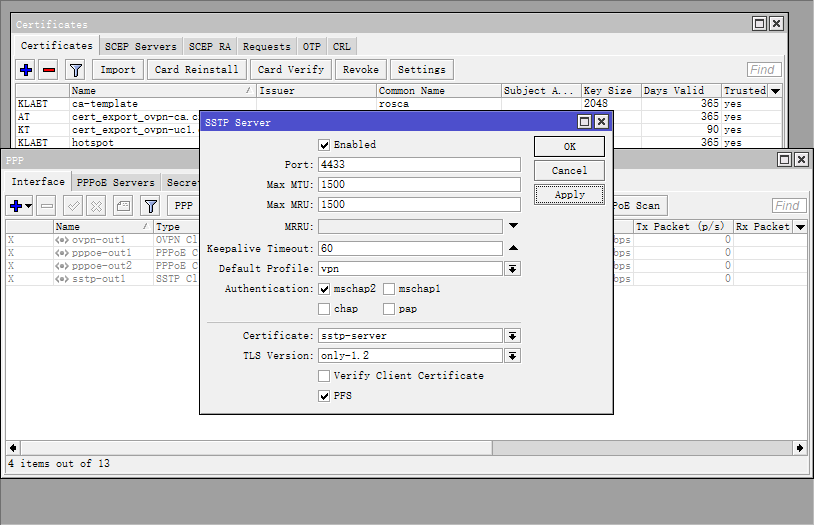Click the blue plus add-certificate icon

[27, 70]
